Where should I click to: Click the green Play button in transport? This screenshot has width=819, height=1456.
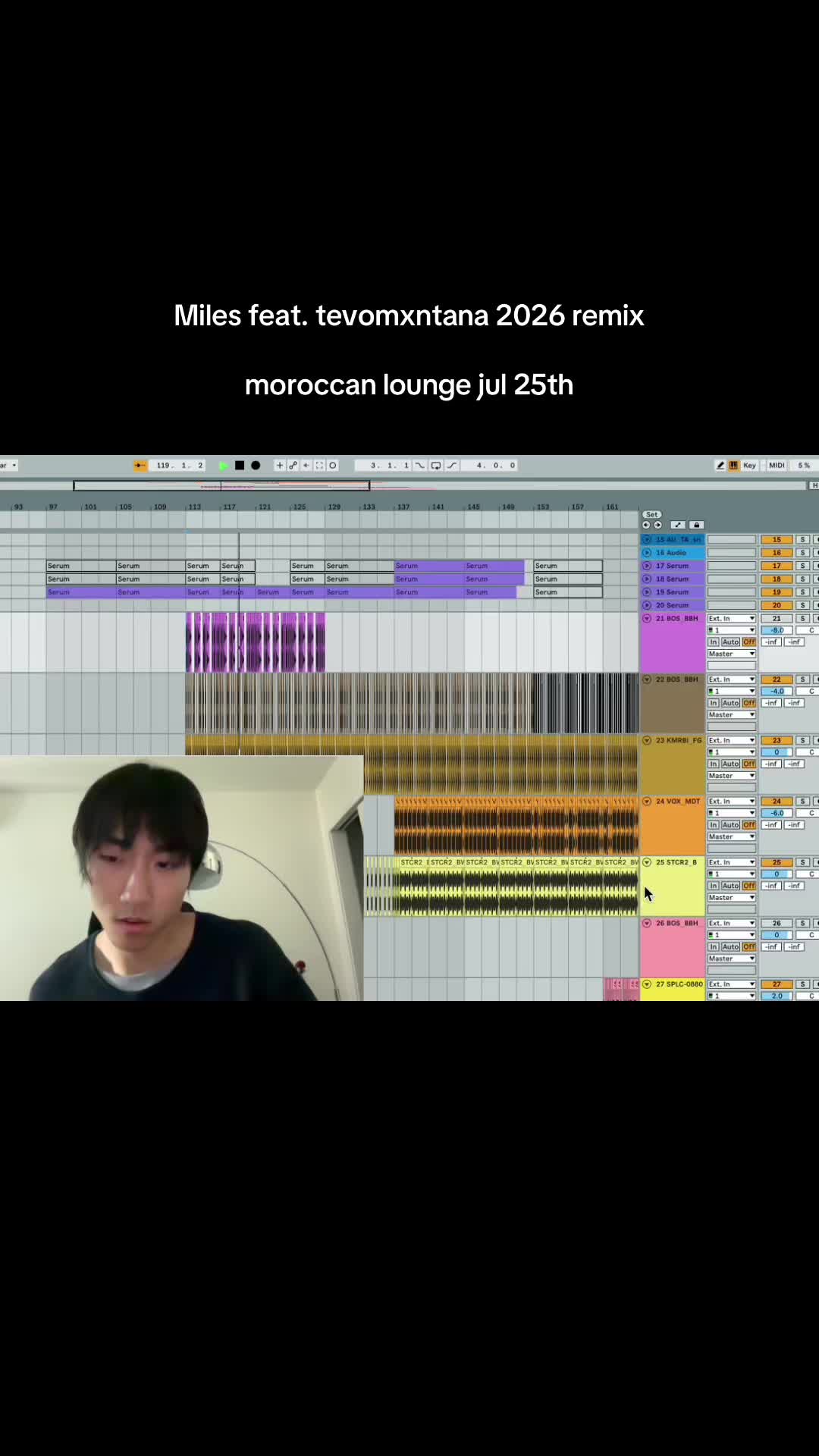point(224,466)
